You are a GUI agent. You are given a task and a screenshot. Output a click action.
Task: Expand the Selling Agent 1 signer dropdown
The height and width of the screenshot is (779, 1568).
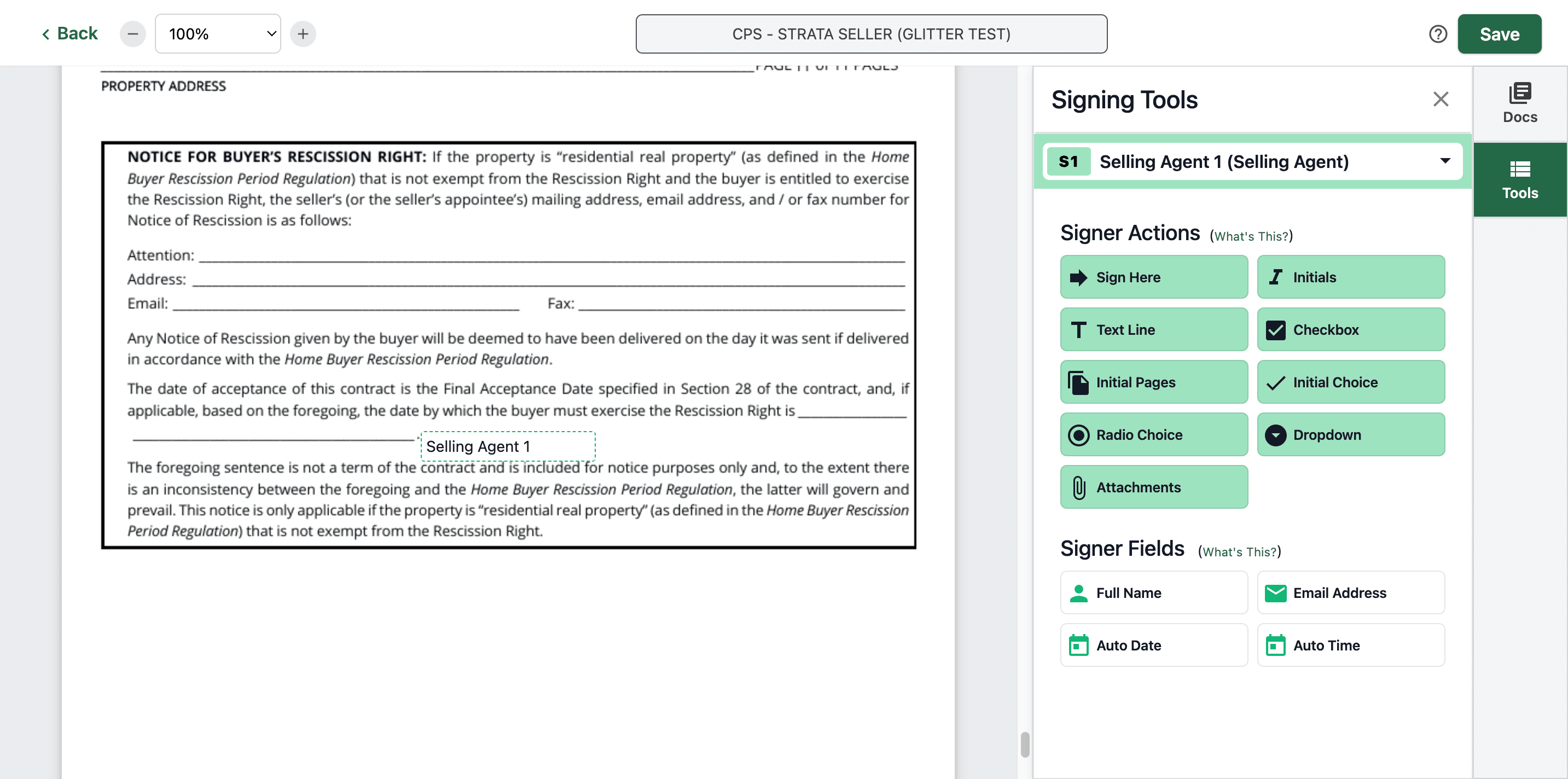pyautogui.click(x=1252, y=161)
